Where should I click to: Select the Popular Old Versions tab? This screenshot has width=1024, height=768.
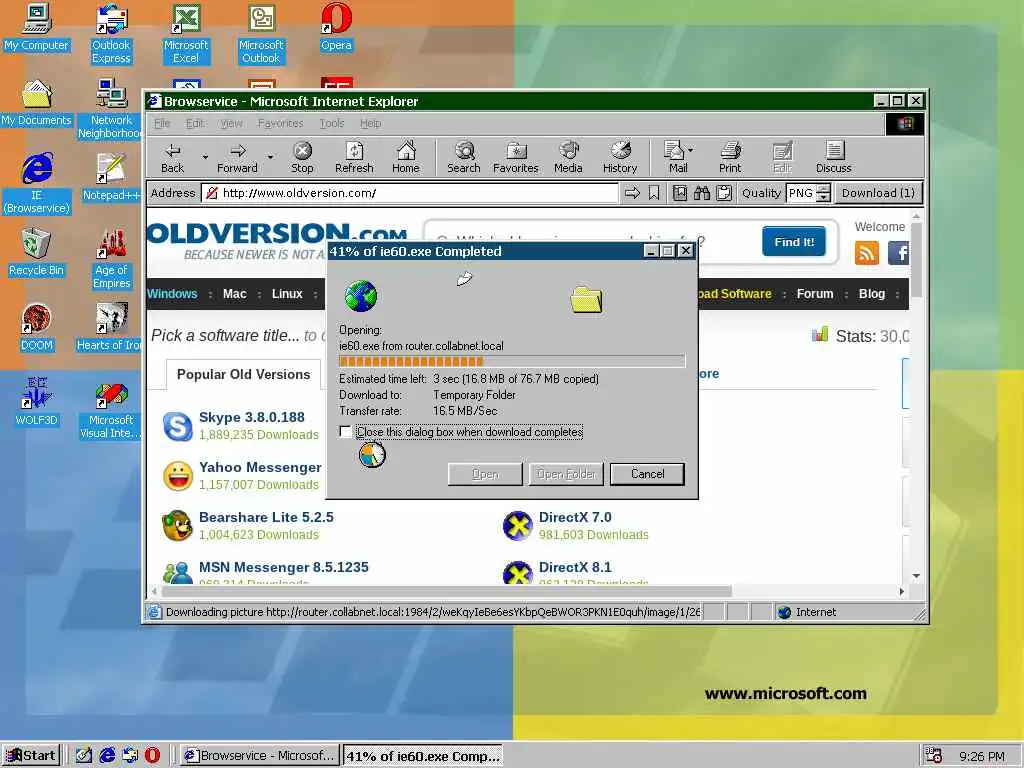(244, 374)
